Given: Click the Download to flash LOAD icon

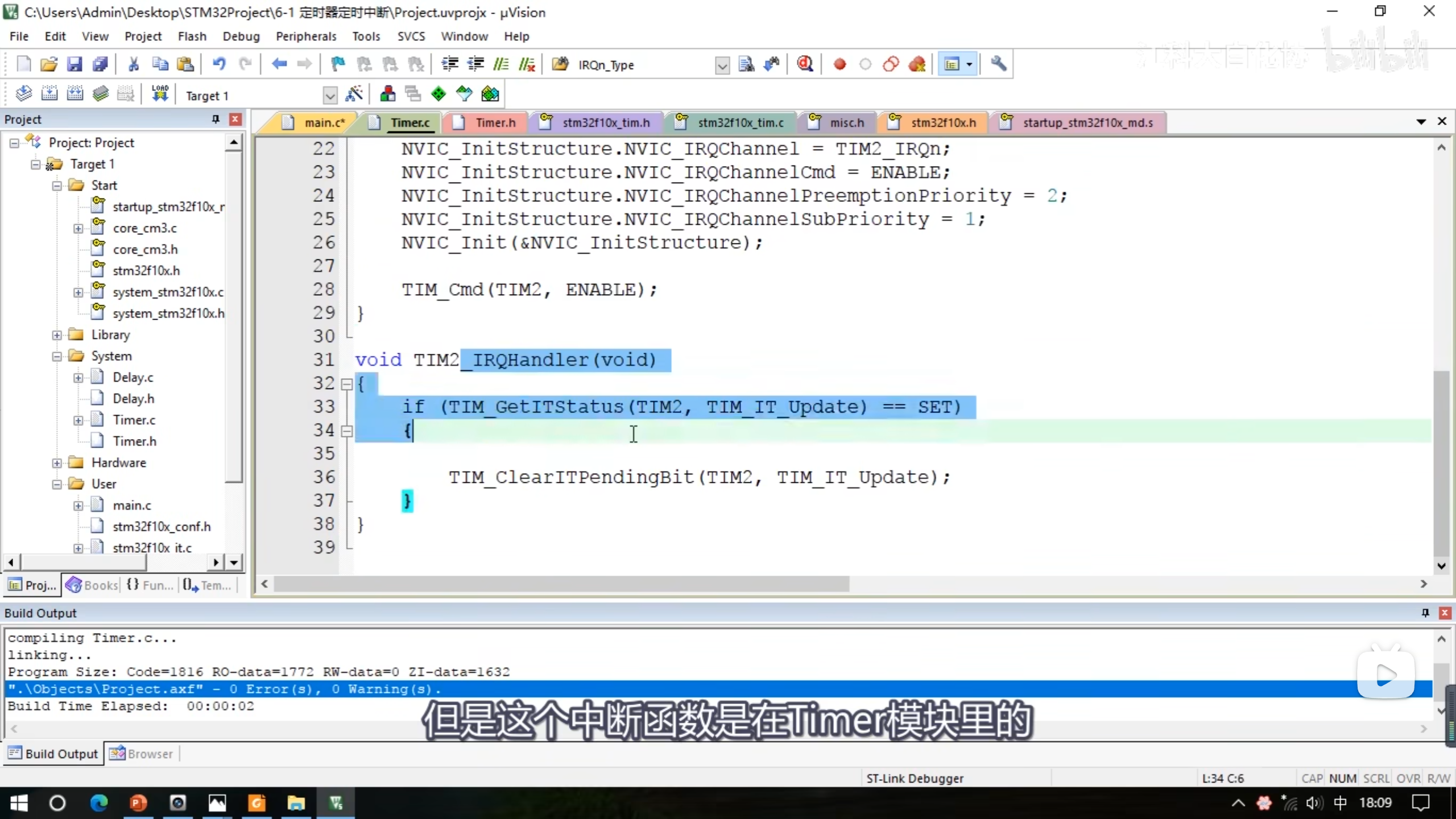Looking at the screenshot, I should point(160,94).
